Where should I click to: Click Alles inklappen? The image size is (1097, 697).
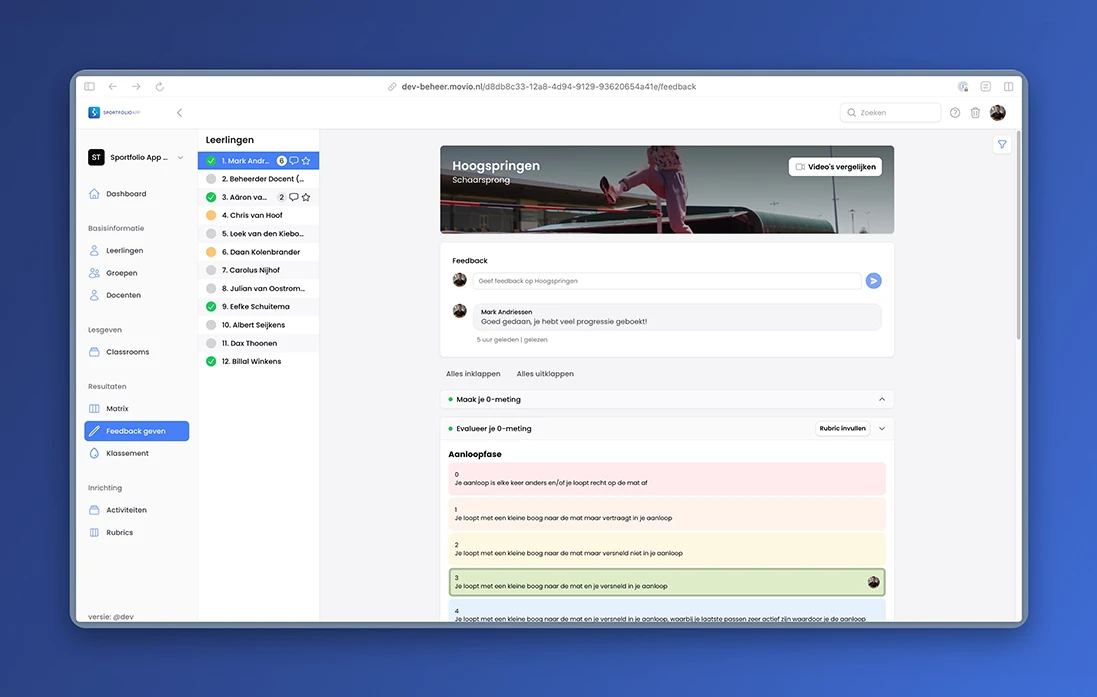(473, 374)
